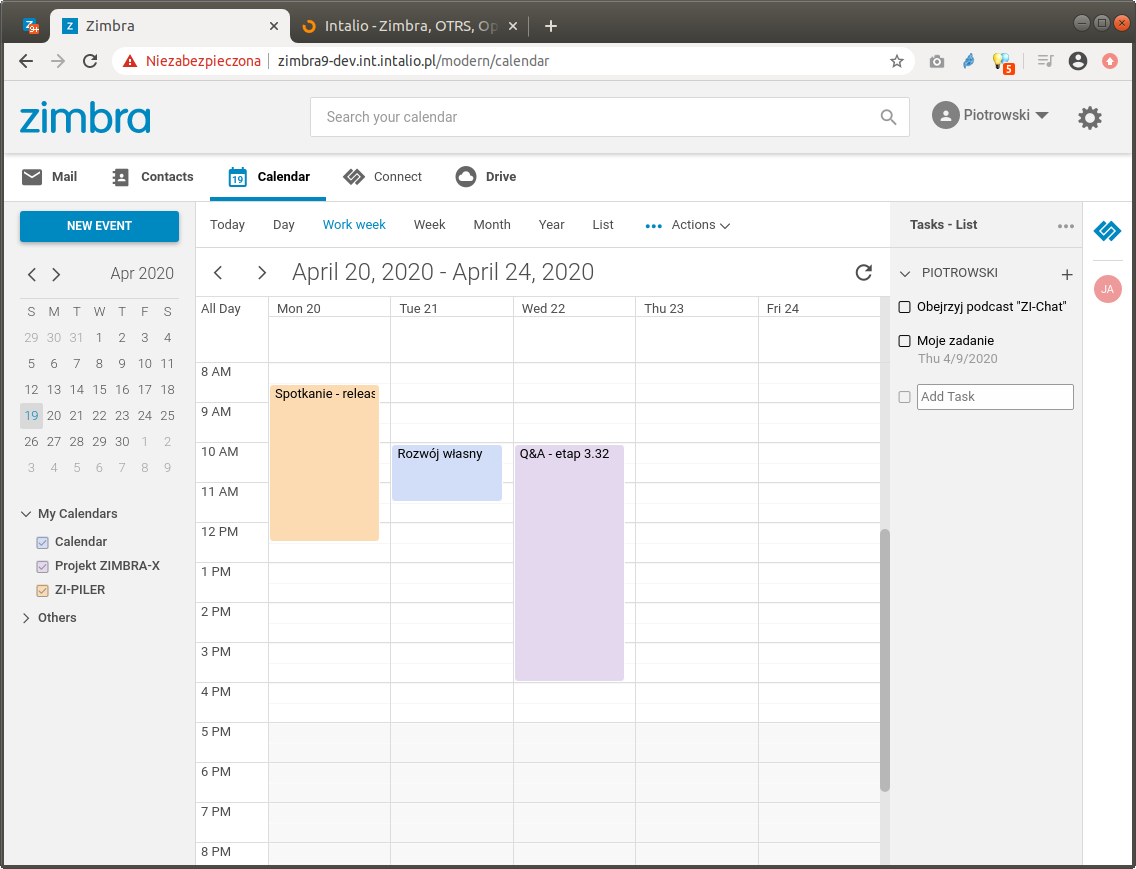
Task: Go to next work week
Action: 262,273
